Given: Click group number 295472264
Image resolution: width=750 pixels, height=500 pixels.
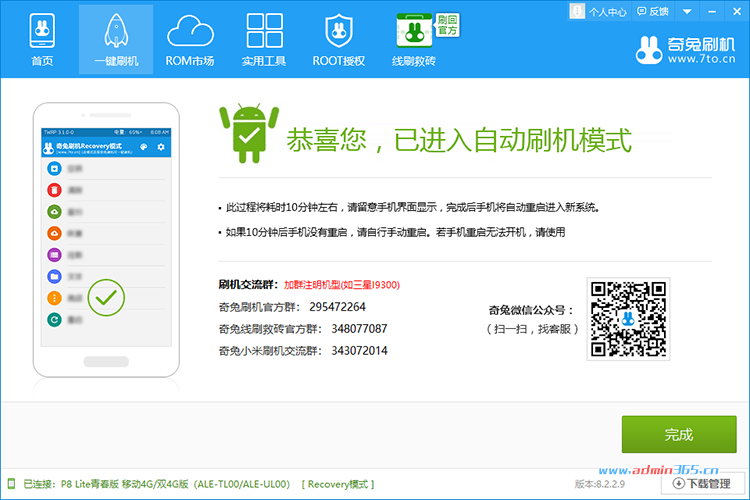Looking at the screenshot, I should [337, 307].
